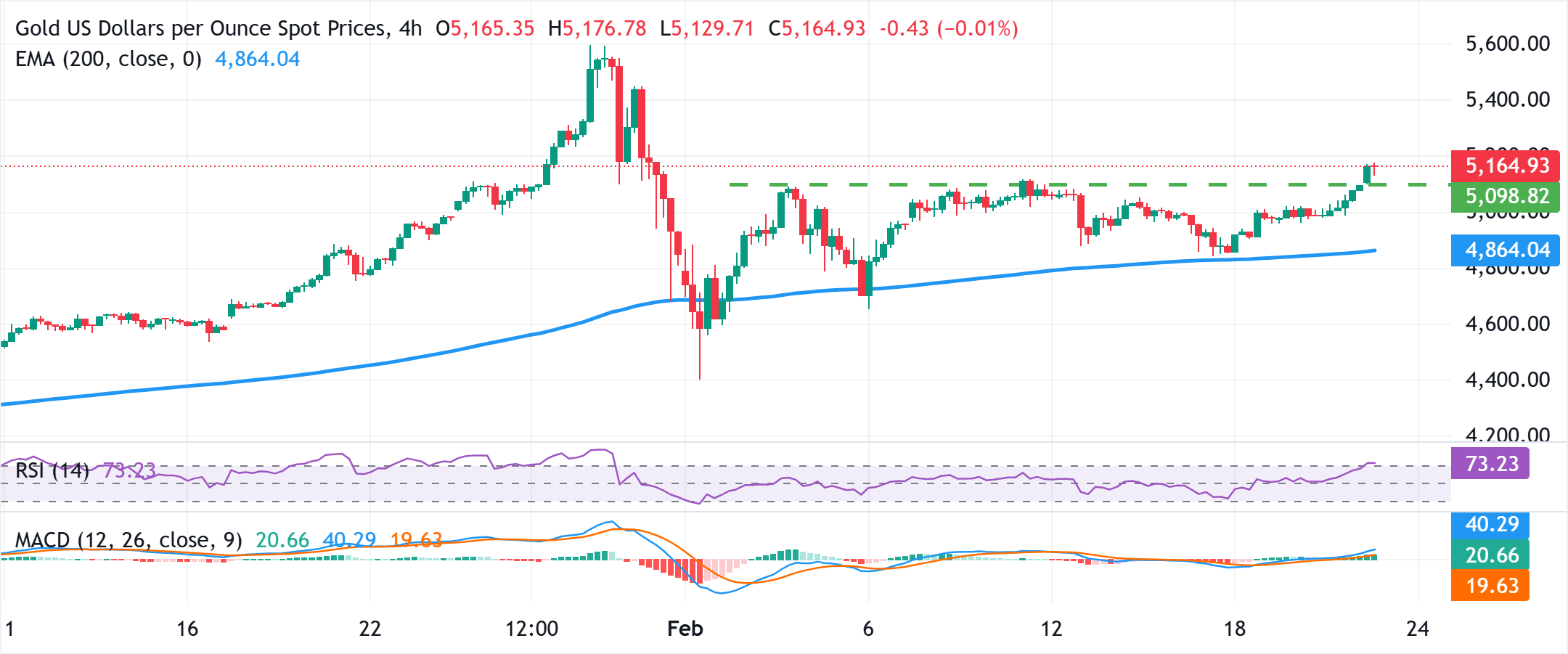Select the orange 19.63 signal value tag

coord(1490,586)
